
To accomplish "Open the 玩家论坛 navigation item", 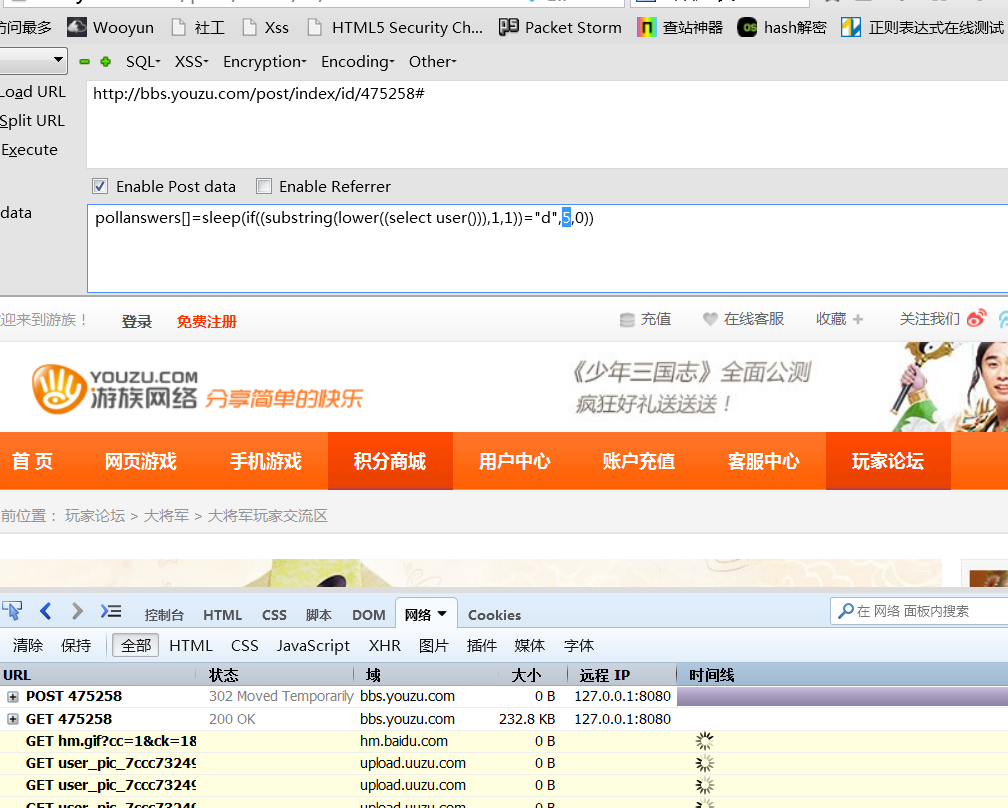I will 888,461.
